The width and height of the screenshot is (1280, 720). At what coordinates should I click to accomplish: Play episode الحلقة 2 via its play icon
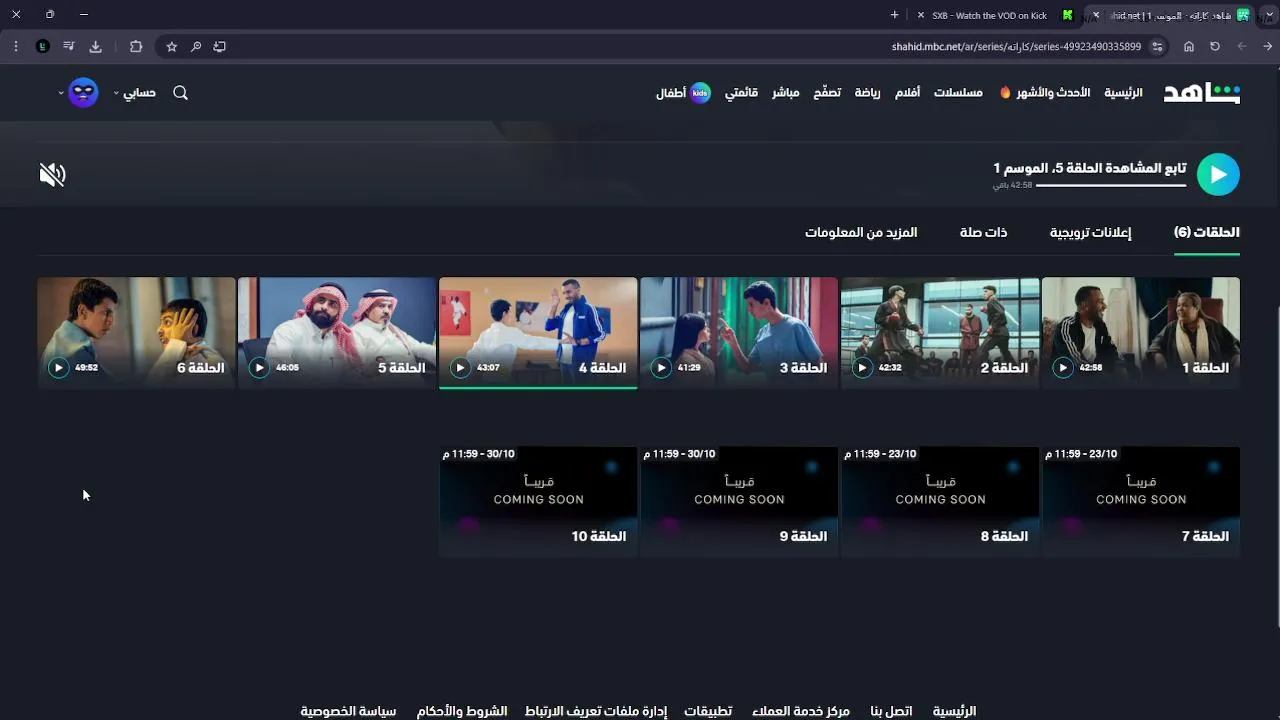(862, 368)
